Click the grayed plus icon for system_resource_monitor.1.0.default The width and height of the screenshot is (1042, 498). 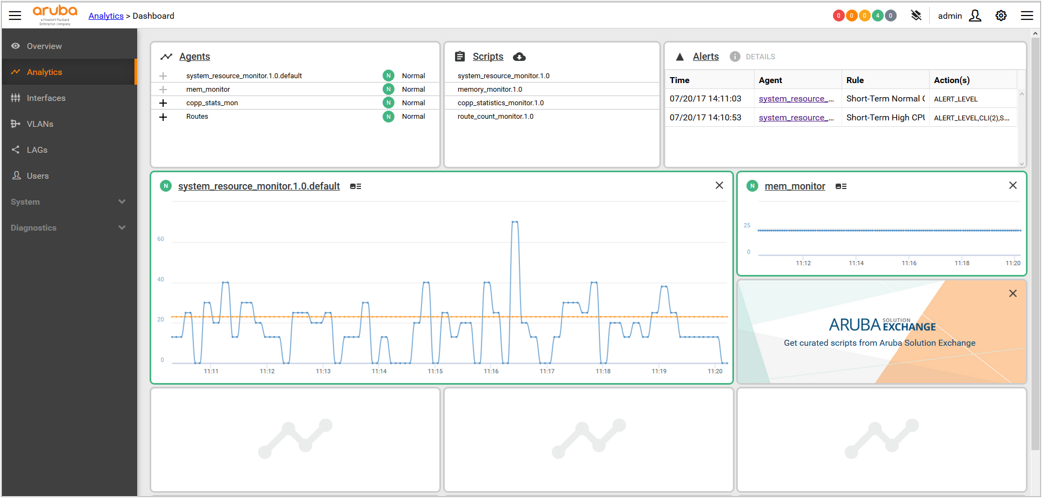(x=163, y=76)
